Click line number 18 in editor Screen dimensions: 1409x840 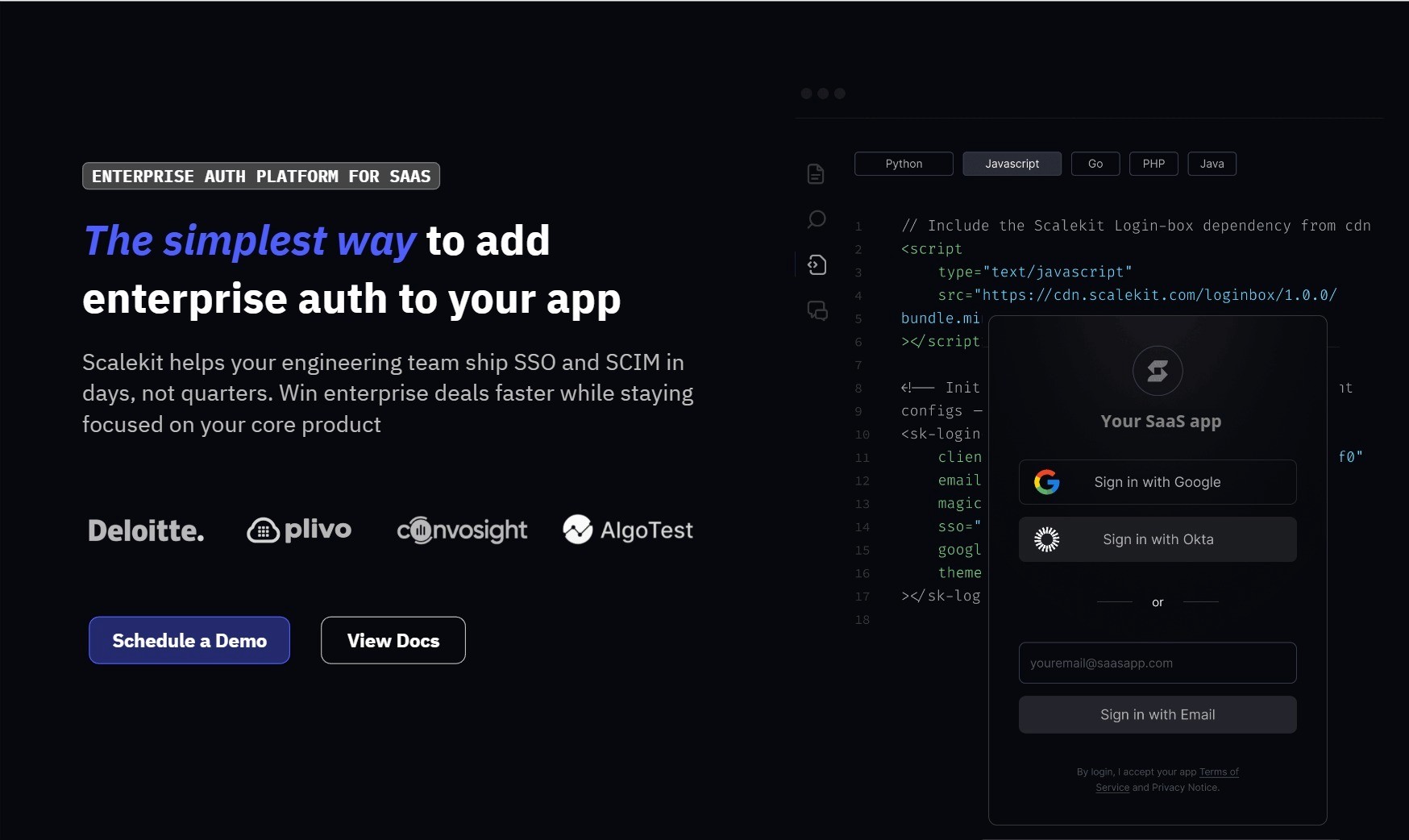862,620
